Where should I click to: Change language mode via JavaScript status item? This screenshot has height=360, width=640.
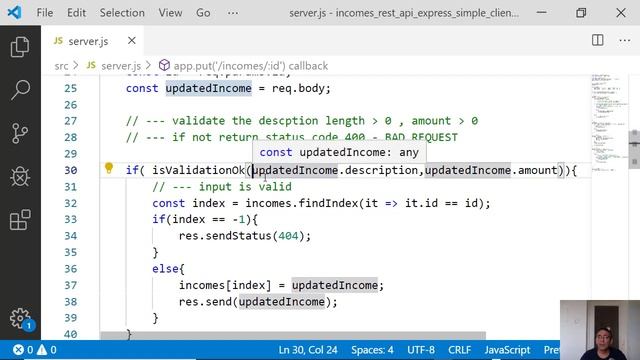coord(507,350)
